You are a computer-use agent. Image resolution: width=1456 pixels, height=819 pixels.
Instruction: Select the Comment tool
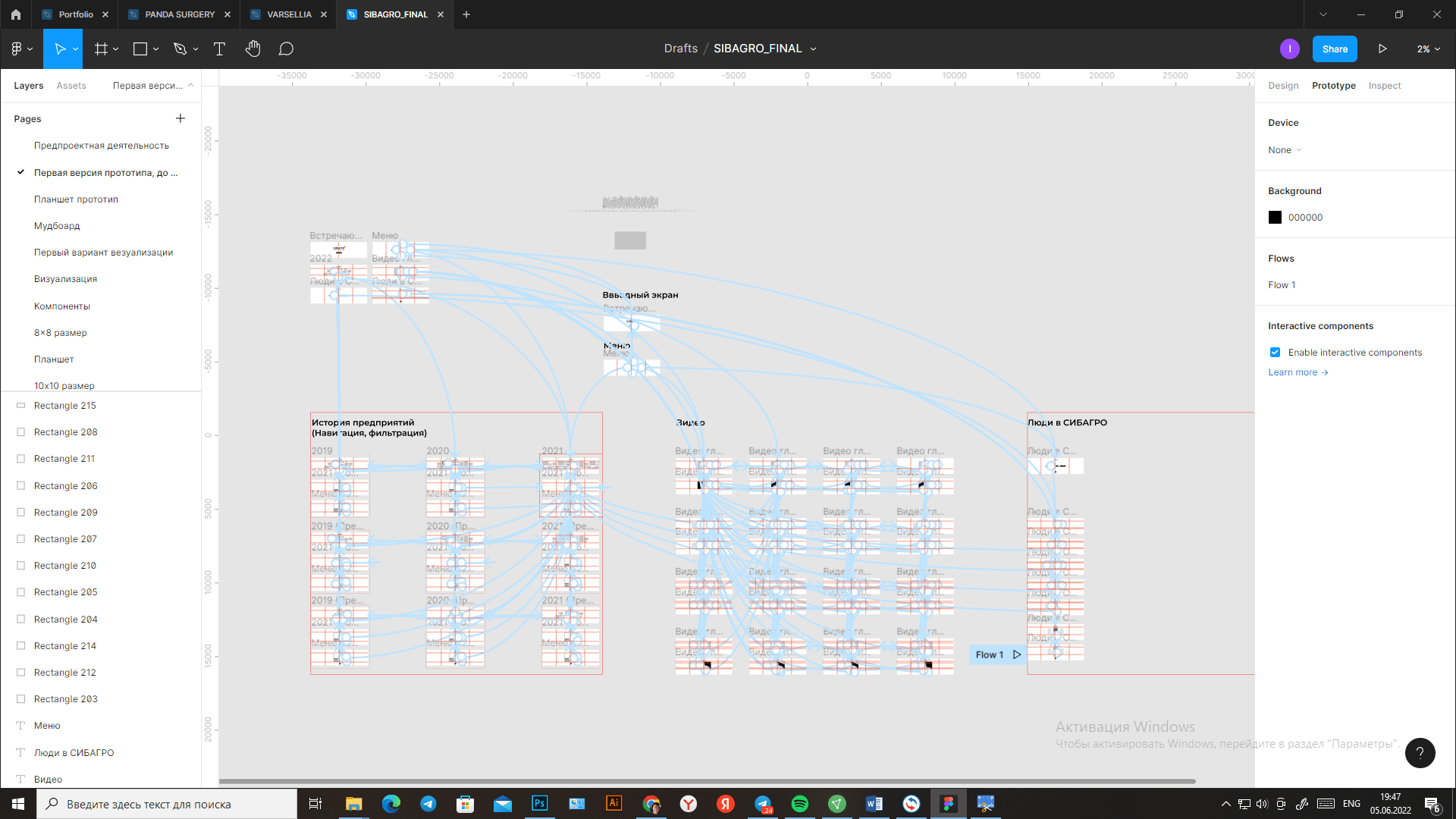286,49
